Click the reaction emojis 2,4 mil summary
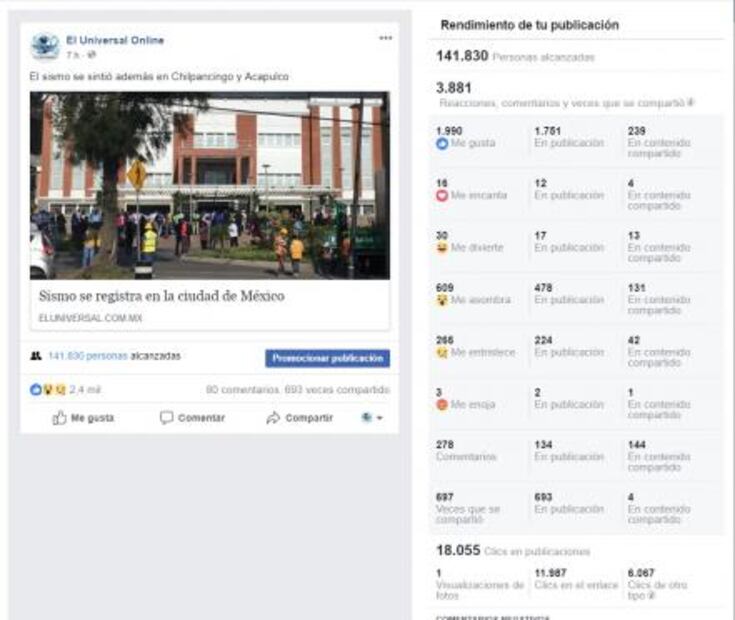This screenshot has width=735, height=620. [x=65, y=389]
